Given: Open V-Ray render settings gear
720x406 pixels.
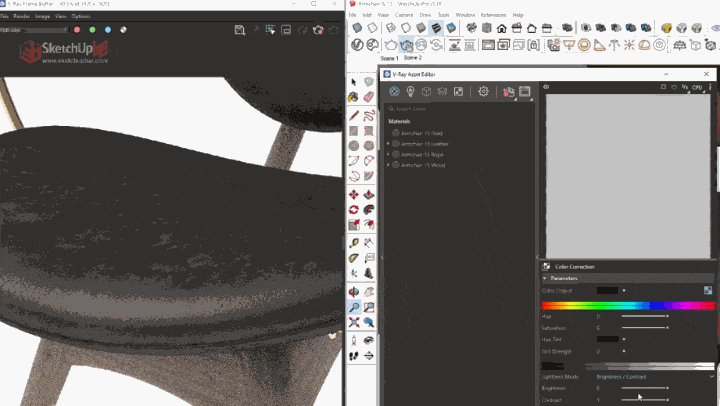Looking at the screenshot, I should coord(484,91).
